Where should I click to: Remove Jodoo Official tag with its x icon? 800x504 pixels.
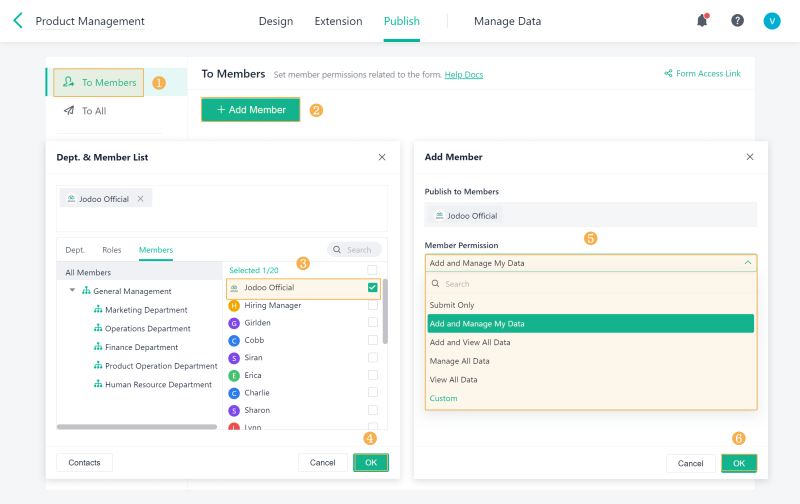(x=140, y=199)
